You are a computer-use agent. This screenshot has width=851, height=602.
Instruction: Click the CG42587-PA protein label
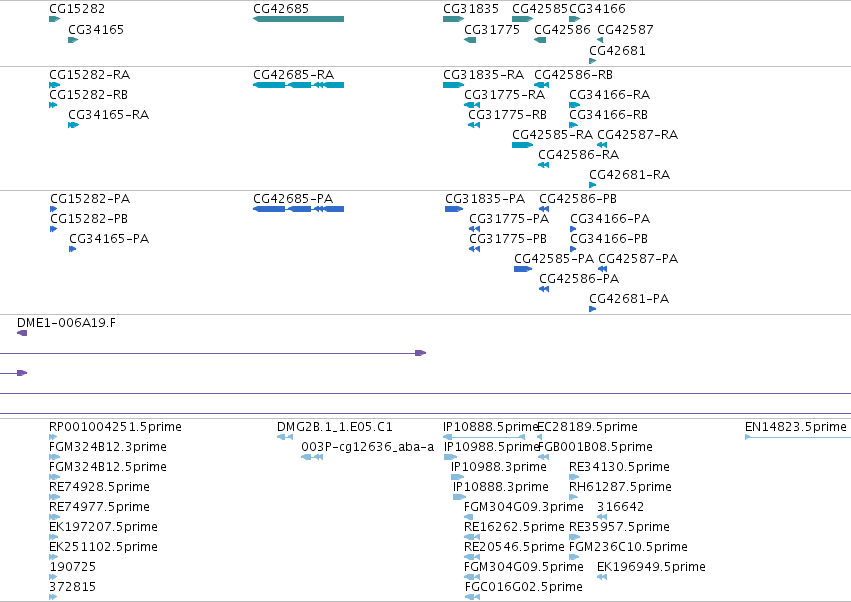coord(638,259)
